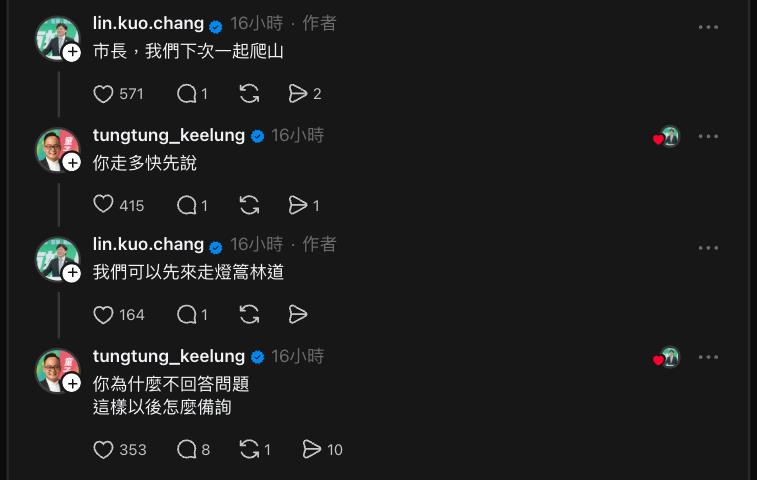Click the heart reaction avatar beside the "你走多快先說" post
The image size is (757, 480).
[x=667, y=138]
